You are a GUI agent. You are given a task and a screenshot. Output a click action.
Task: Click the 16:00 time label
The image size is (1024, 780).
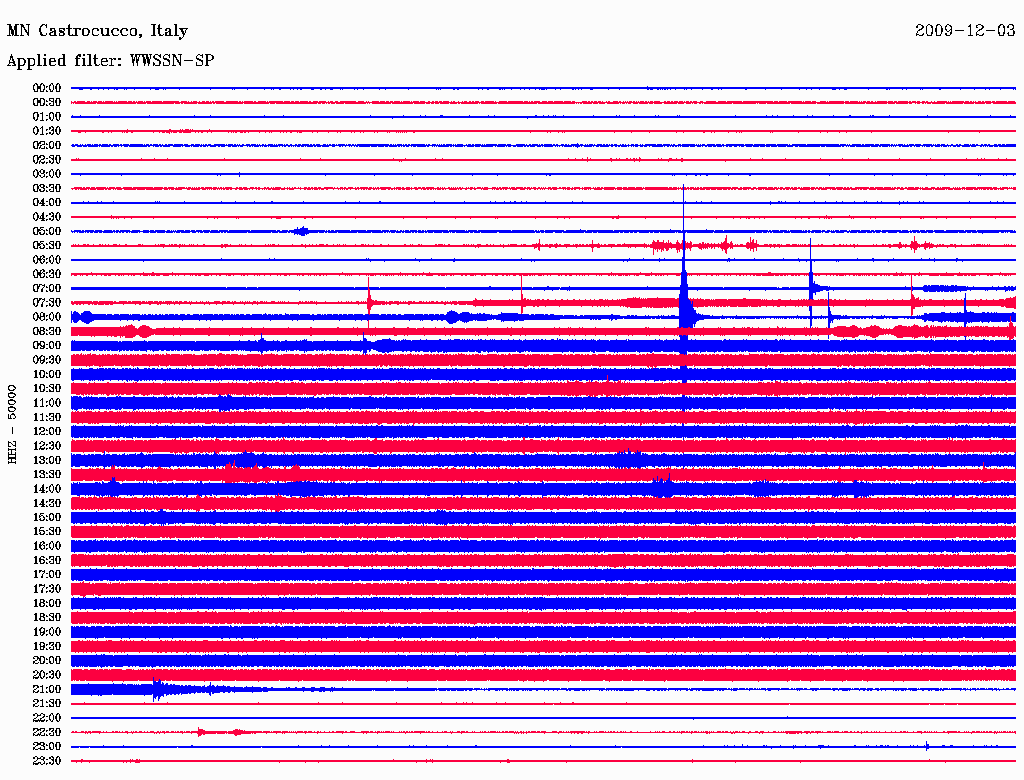(x=47, y=546)
